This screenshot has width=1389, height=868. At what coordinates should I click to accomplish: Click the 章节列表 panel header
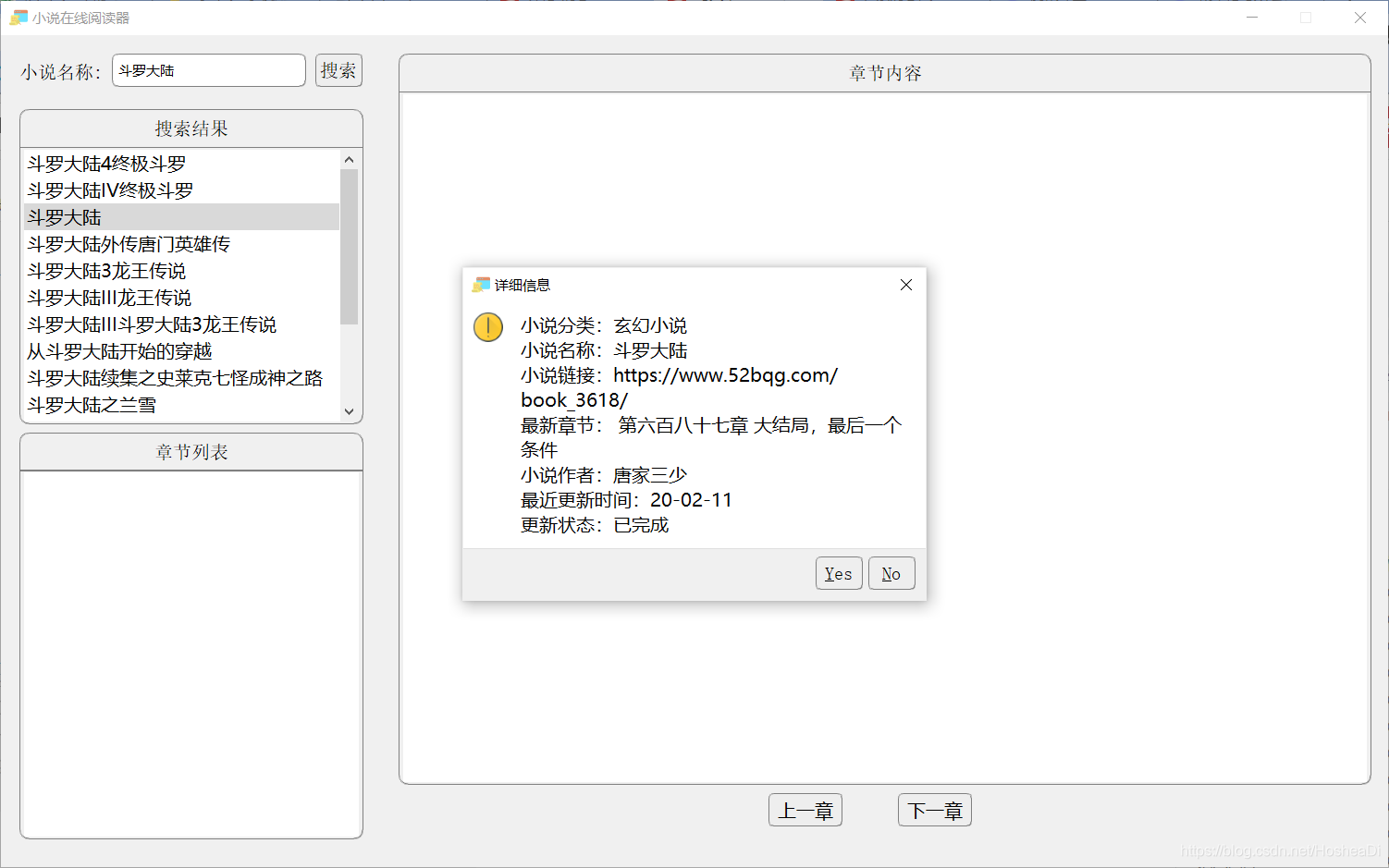pos(191,452)
